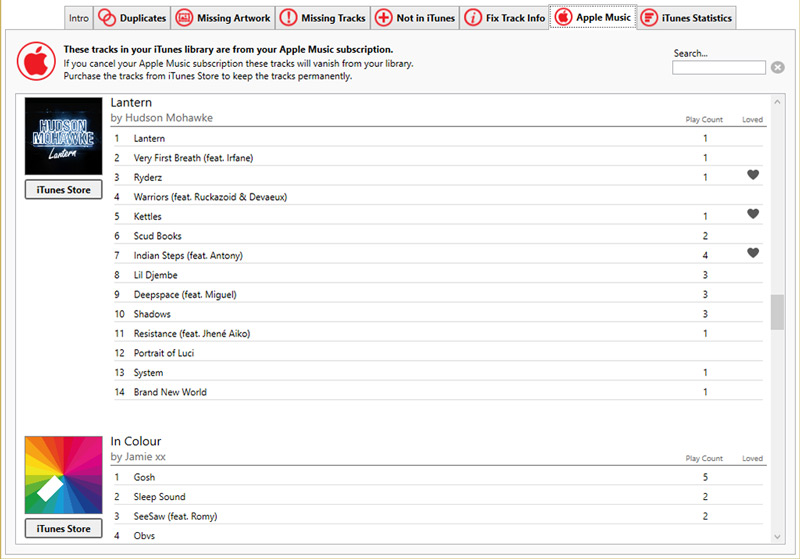This screenshot has width=800, height=559.
Task: Click "by Jamie xx" artist text
Action: pos(138,456)
